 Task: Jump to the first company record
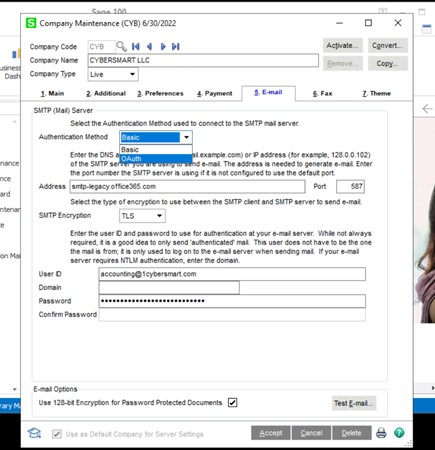click(x=136, y=46)
